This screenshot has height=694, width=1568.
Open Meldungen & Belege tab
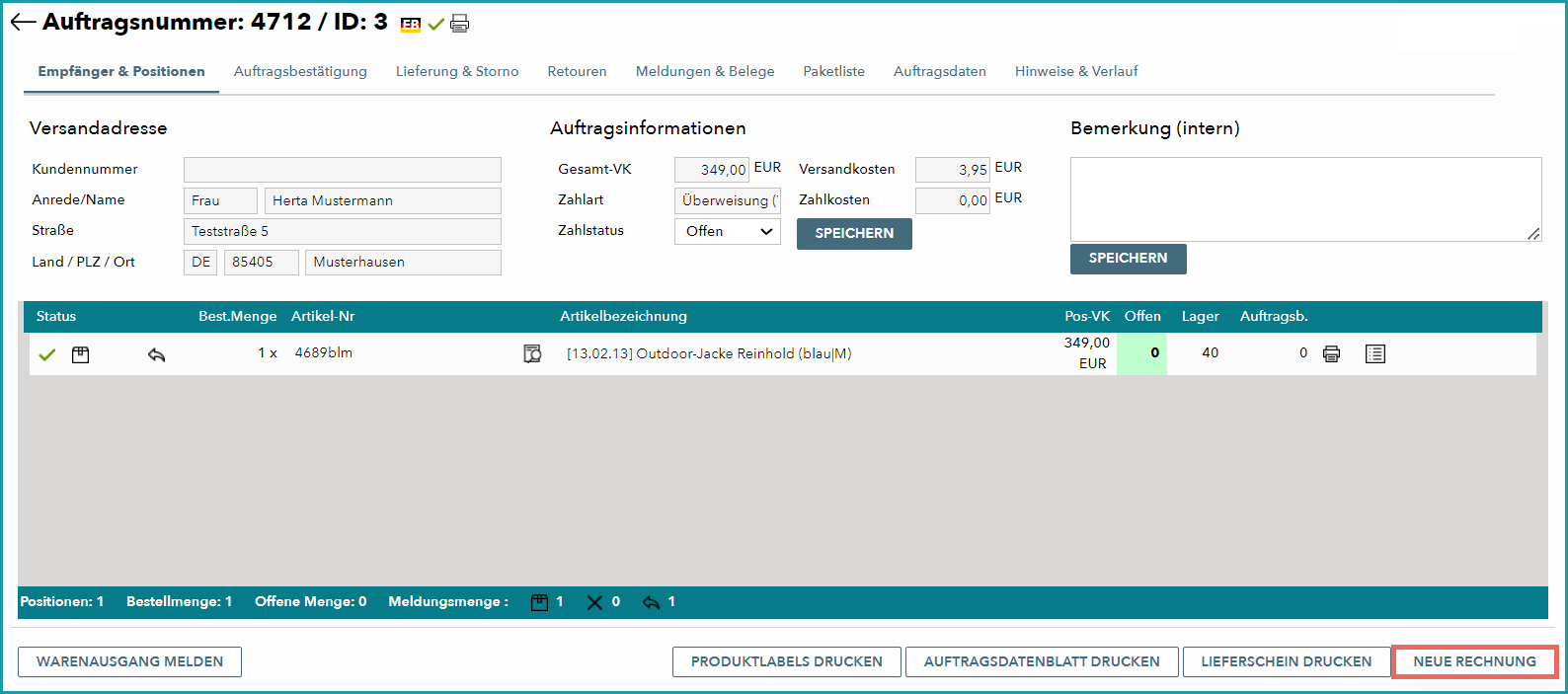point(705,71)
